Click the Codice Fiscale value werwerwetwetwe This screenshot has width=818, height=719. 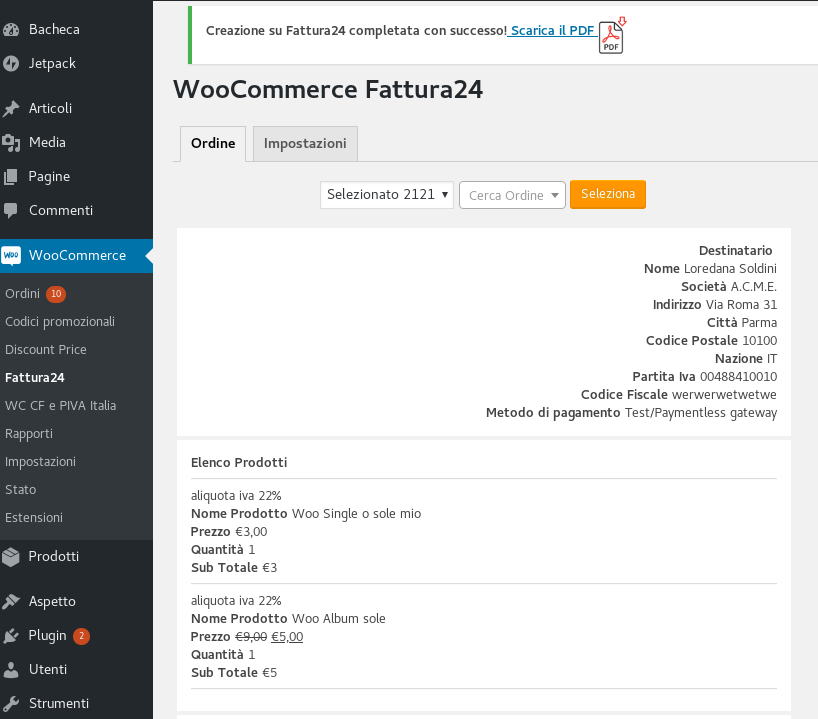(x=724, y=394)
